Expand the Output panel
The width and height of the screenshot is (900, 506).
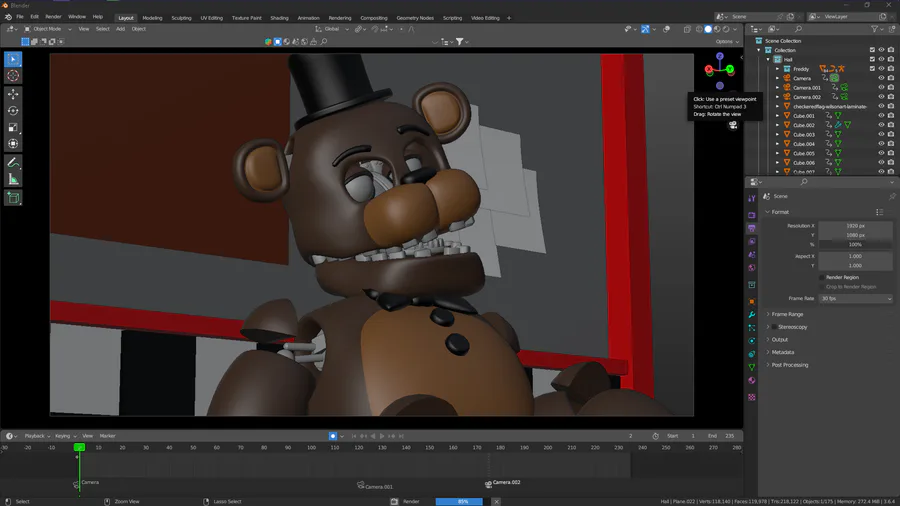779,340
